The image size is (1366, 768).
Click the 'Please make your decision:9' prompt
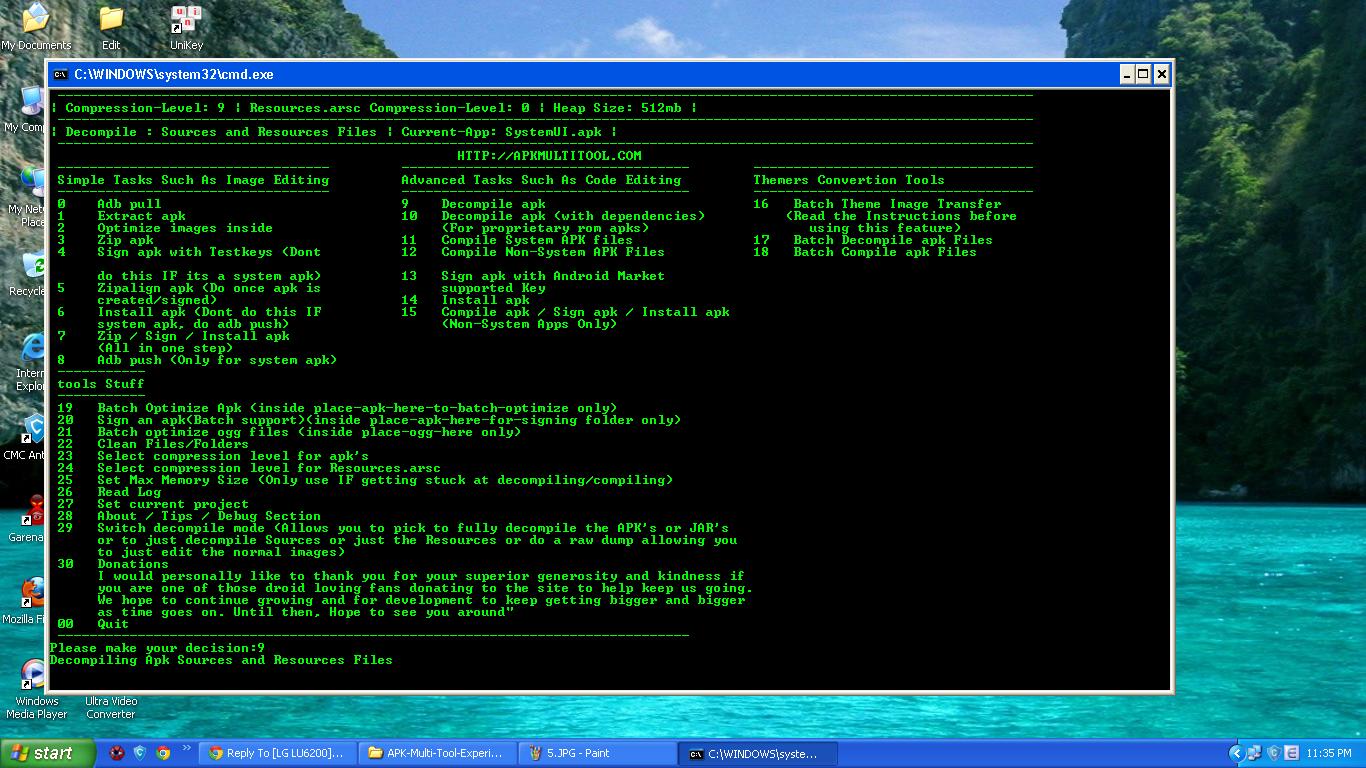(x=157, y=648)
